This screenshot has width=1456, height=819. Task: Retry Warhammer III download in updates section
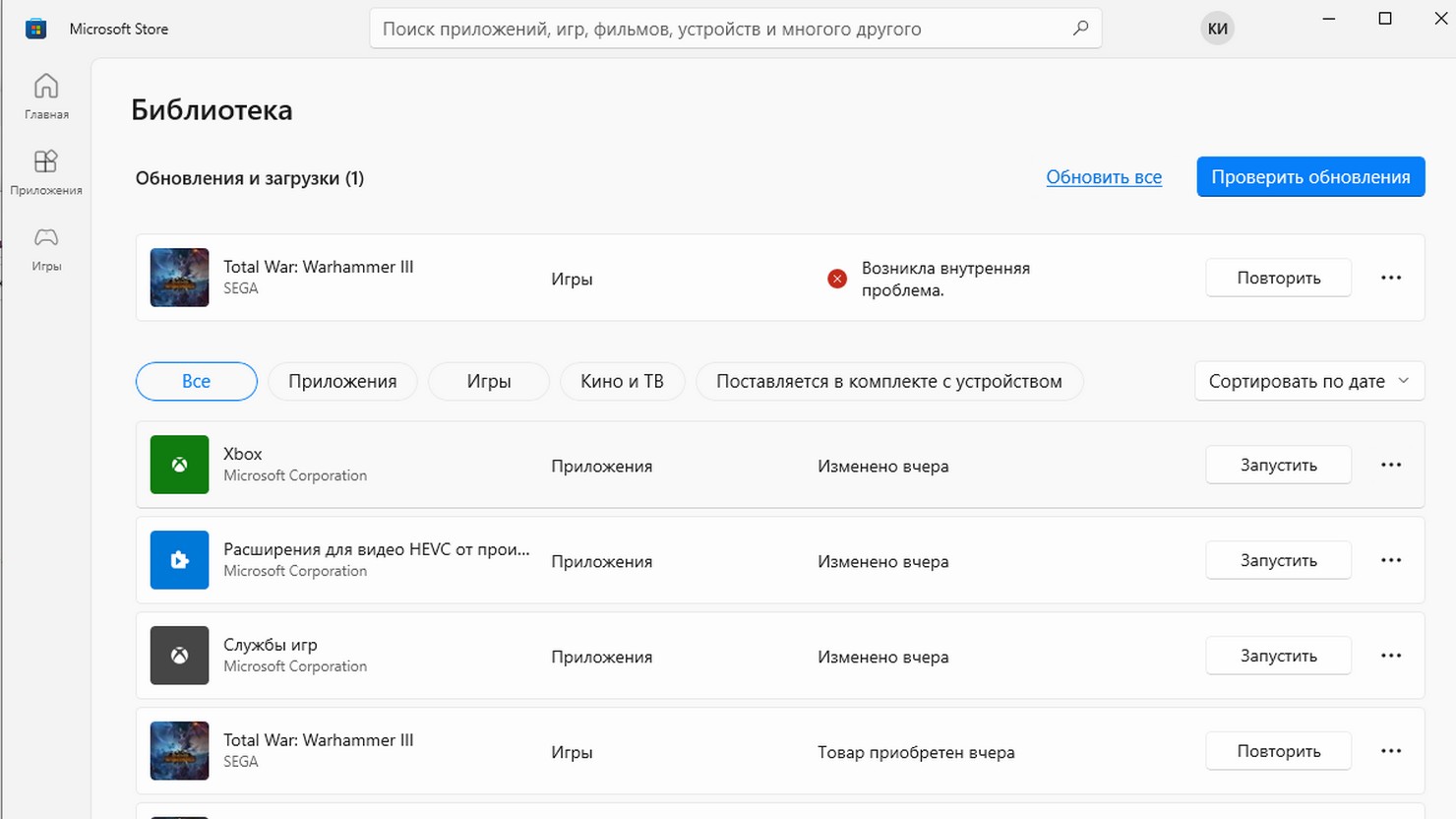point(1279,278)
